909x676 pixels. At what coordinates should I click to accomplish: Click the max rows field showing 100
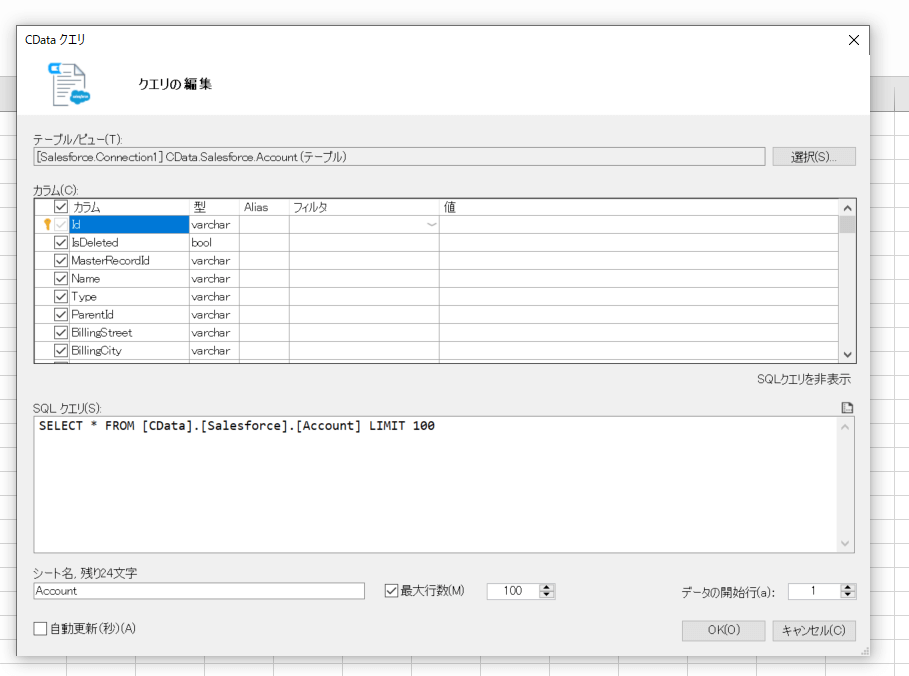click(x=513, y=591)
